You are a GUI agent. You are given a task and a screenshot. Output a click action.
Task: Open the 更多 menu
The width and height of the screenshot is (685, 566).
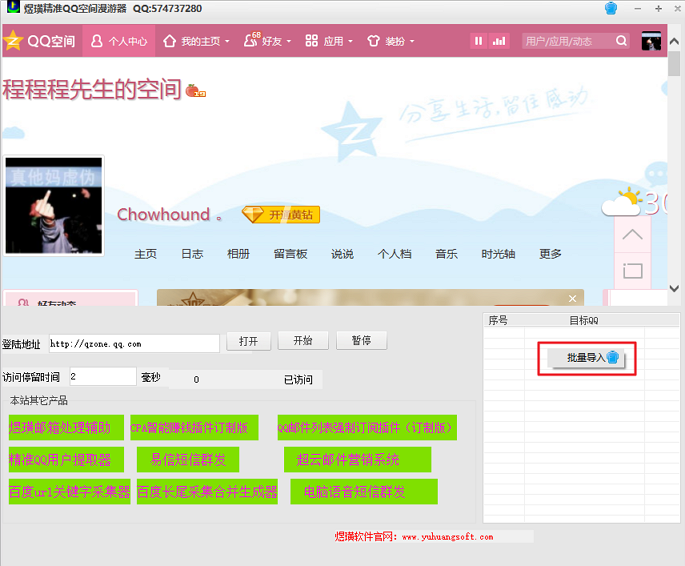pyautogui.click(x=550, y=254)
